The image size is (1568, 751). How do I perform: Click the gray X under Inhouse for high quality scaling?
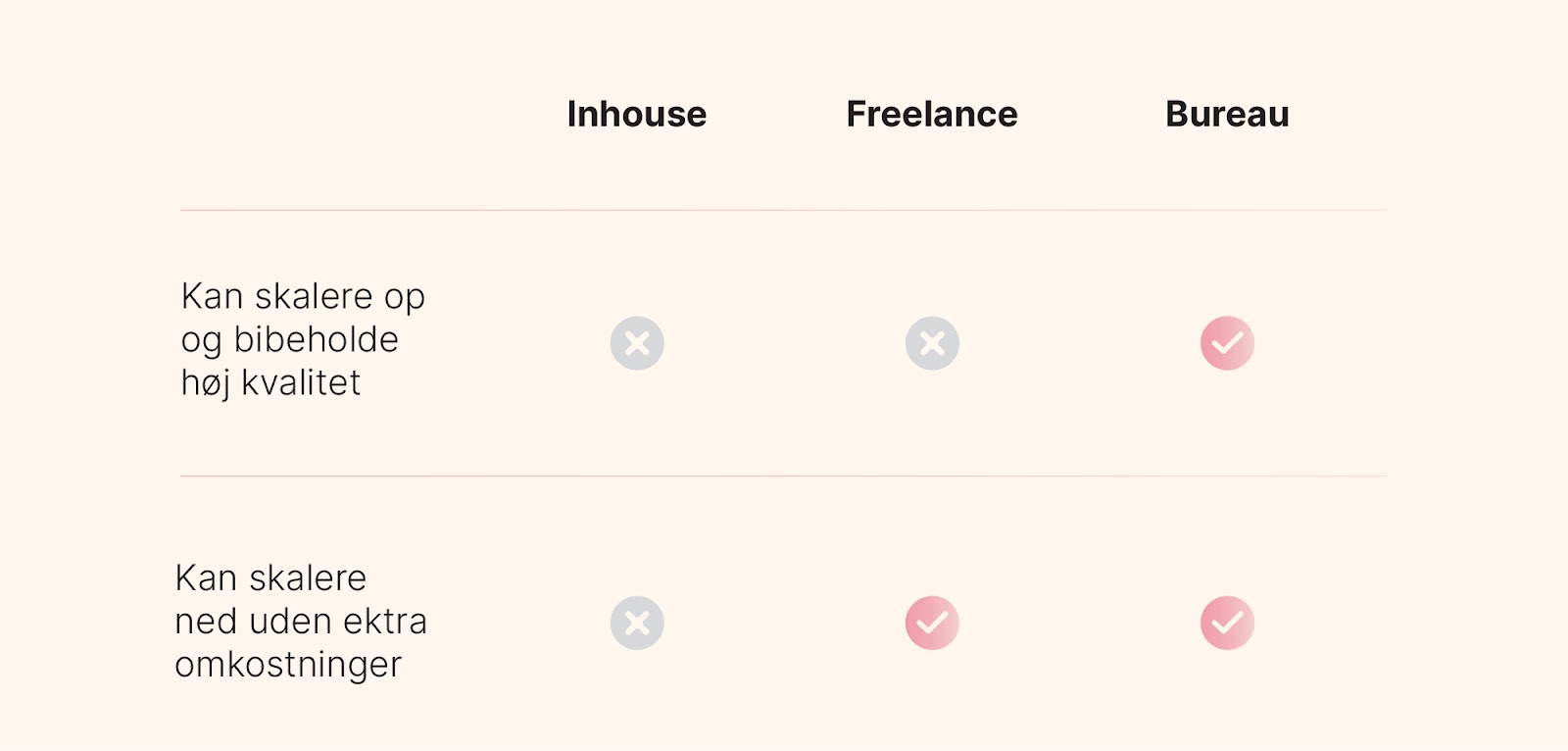(x=637, y=343)
